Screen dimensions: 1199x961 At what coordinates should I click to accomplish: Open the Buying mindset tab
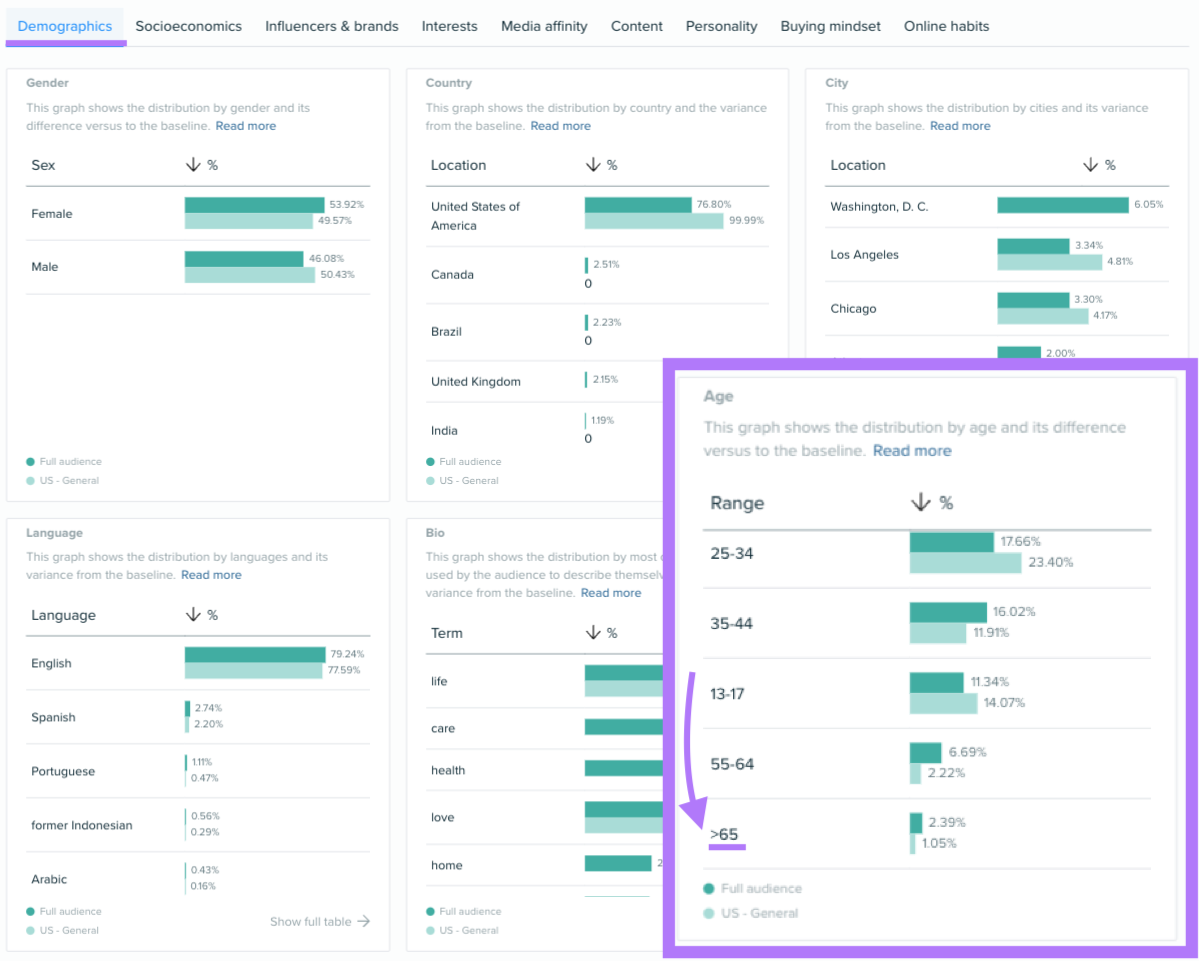[830, 26]
